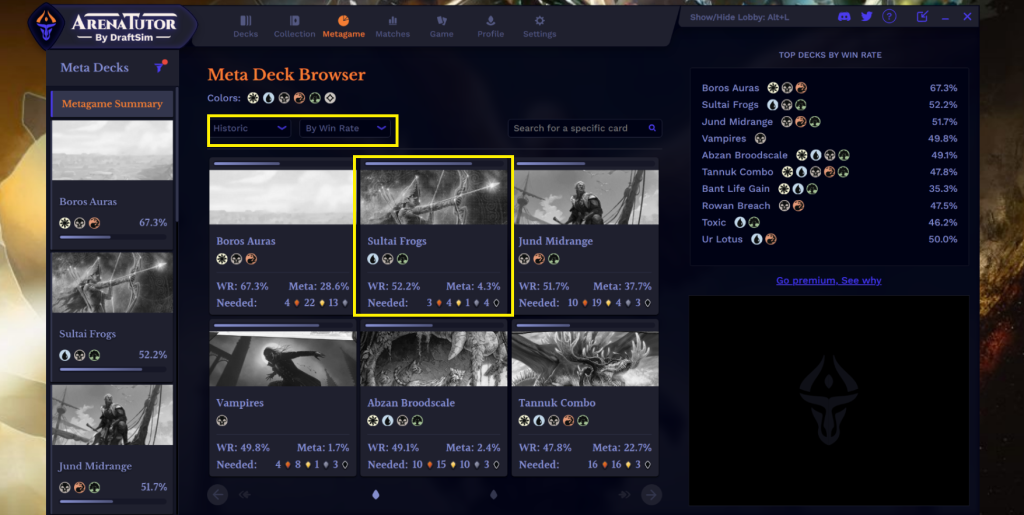Go to next page of decks arrow

tap(651, 494)
